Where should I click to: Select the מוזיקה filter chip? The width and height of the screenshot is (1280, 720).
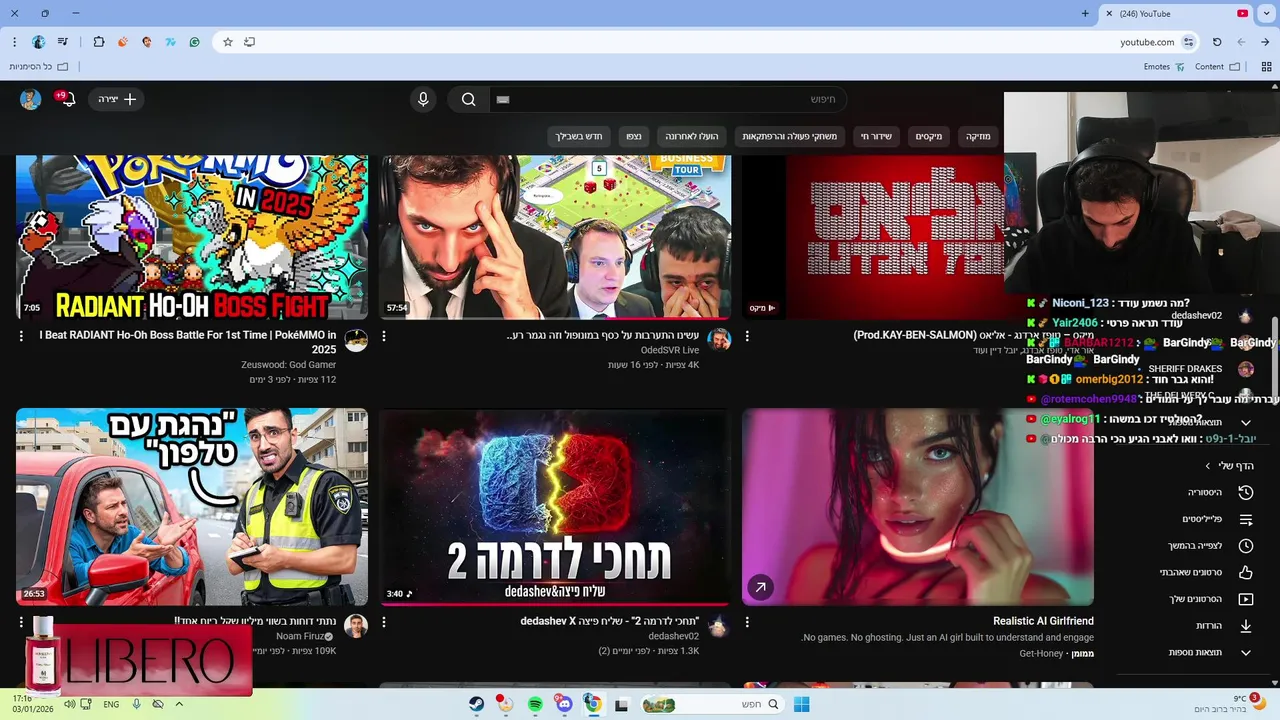(978, 136)
